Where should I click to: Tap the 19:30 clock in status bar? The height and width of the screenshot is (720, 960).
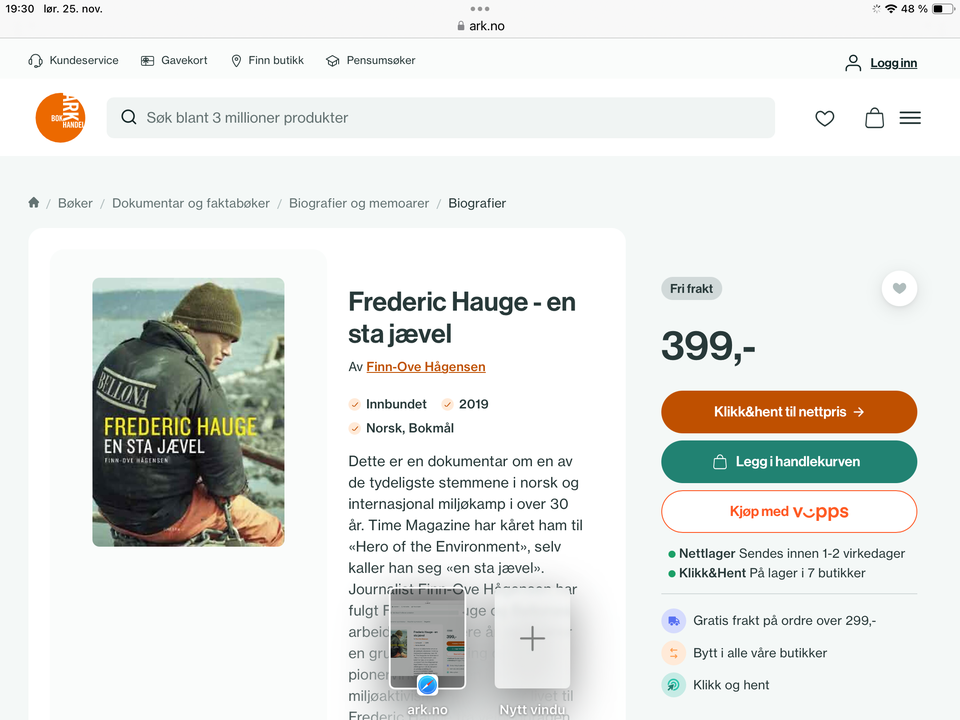pos(20,9)
